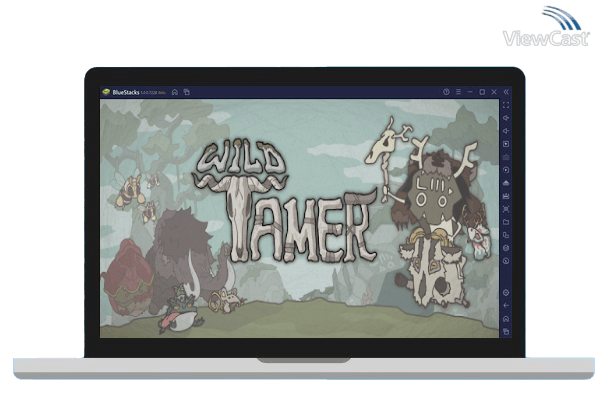Click the circular play sidebar icon
602x414 pixels.
coord(506,170)
